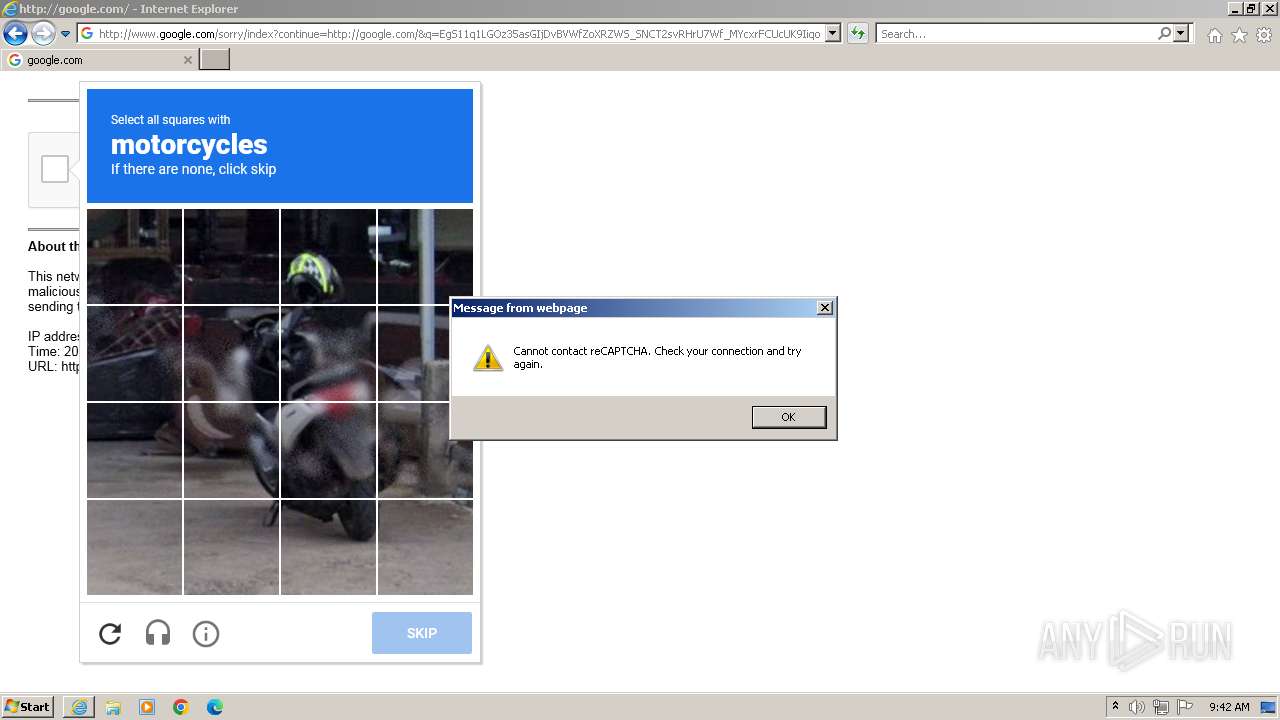Open the Windows Start button
This screenshot has height=720, width=1280.
27,707
